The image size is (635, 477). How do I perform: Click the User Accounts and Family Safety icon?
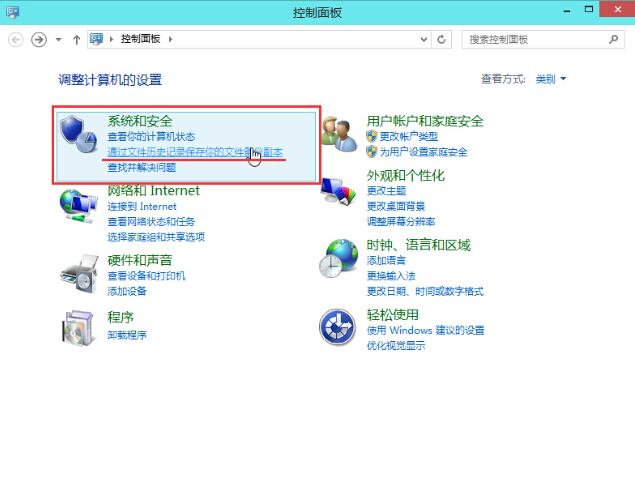(x=340, y=135)
